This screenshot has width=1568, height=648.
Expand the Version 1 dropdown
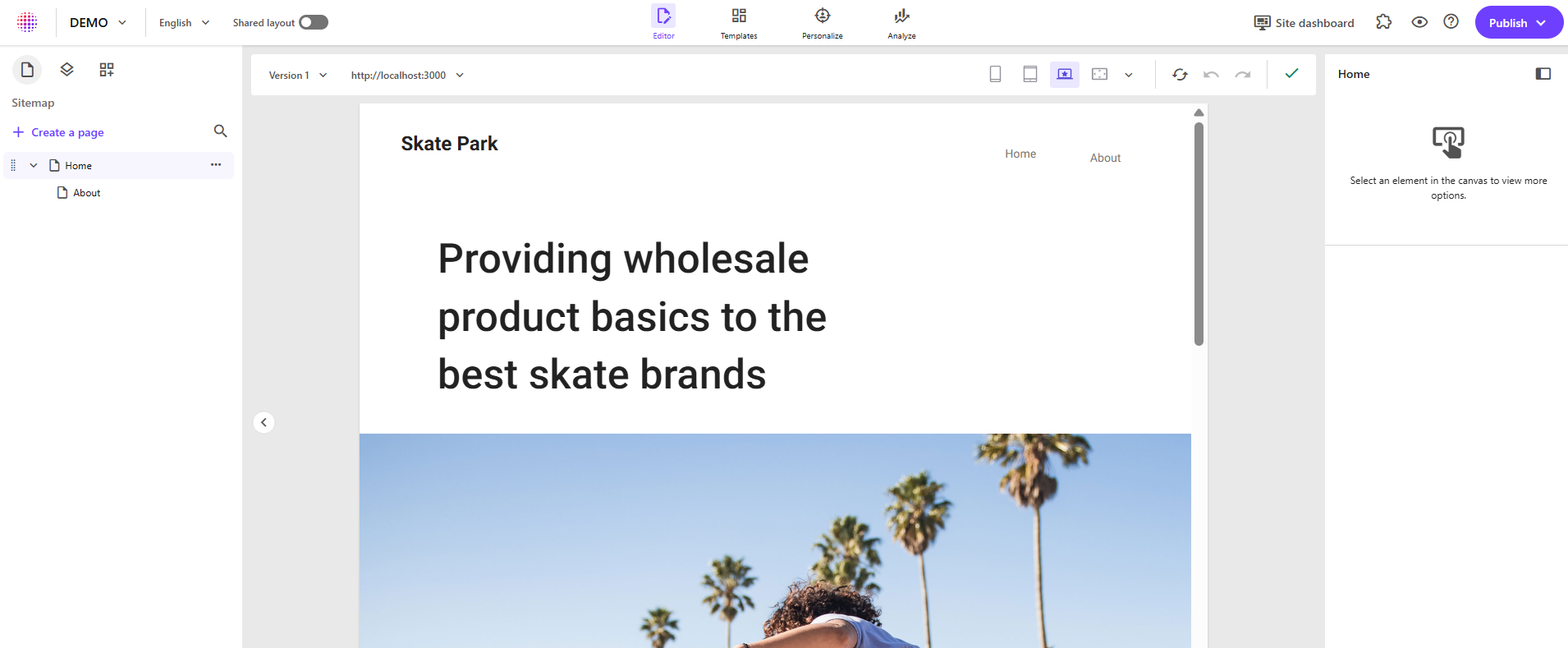[297, 76]
